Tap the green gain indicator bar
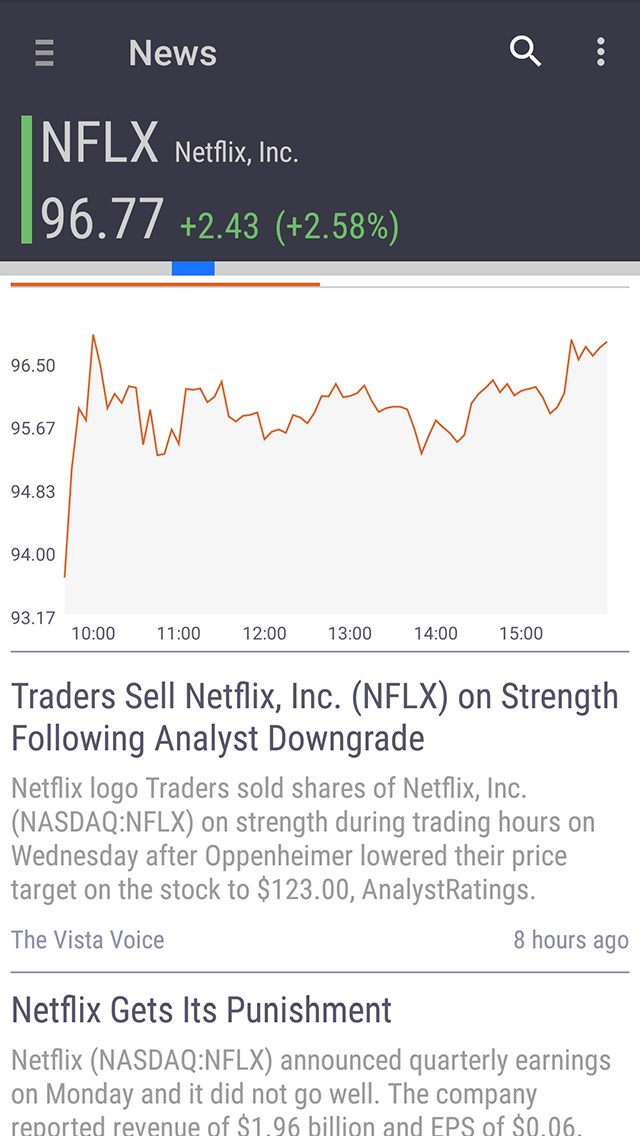Screen dimensions: 640x1136 [x=27, y=180]
